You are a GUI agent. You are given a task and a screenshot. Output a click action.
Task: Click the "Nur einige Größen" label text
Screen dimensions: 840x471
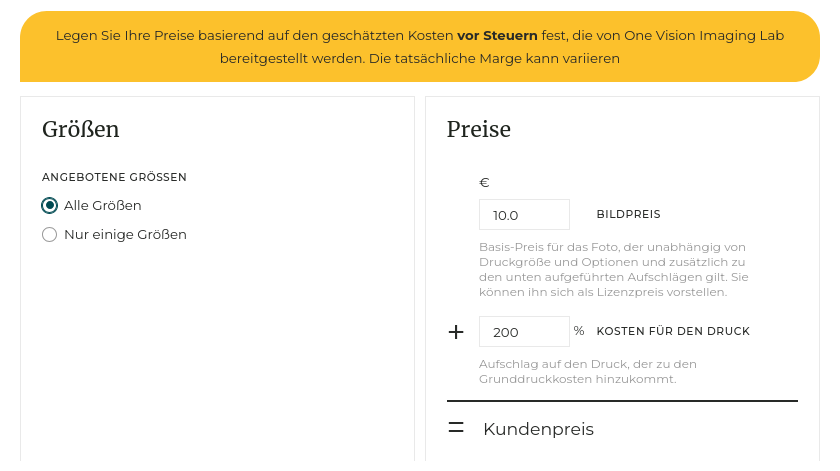click(x=125, y=235)
